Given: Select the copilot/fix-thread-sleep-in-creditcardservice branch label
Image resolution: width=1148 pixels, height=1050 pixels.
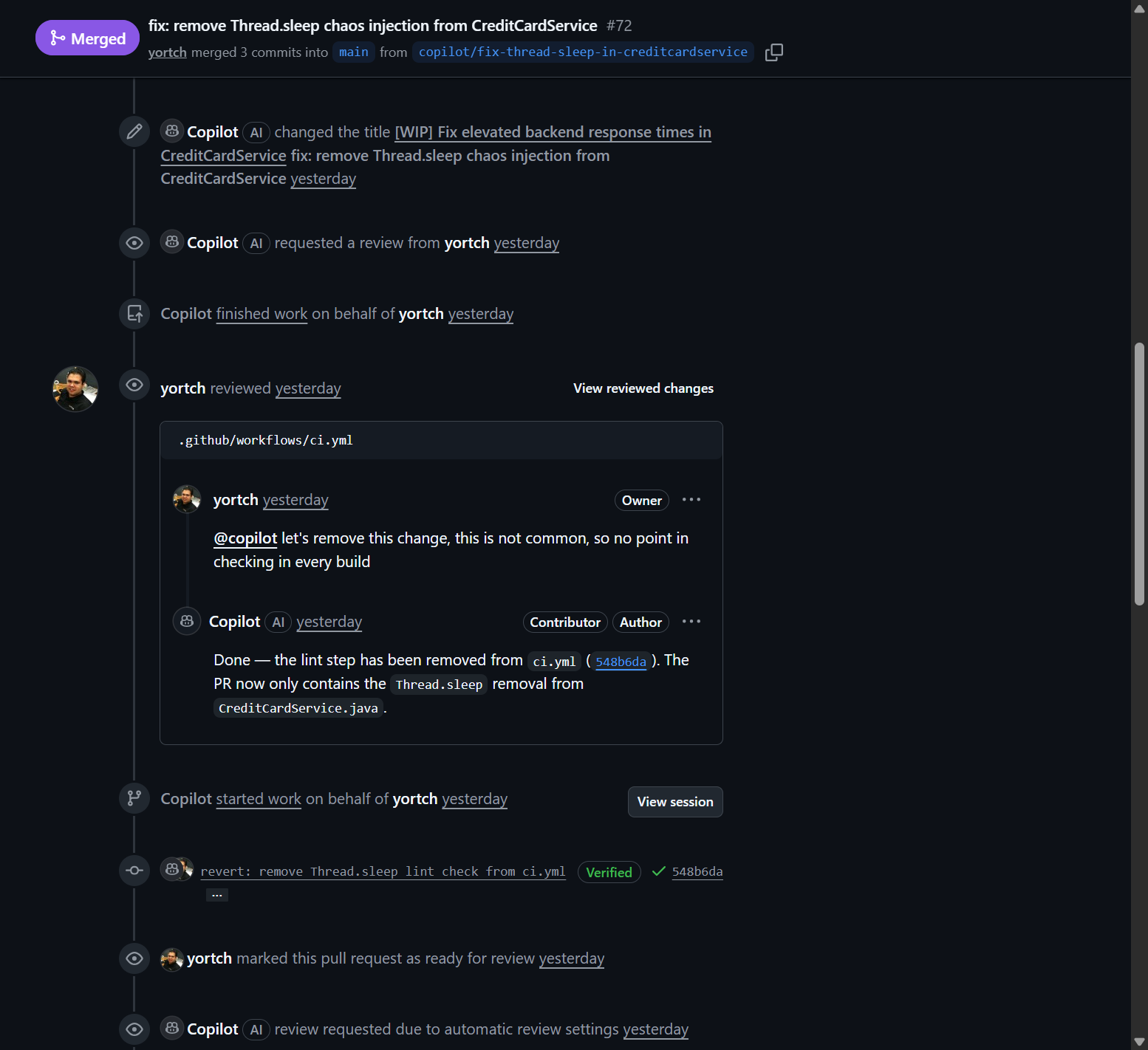Looking at the screenshot, I should (583, 52).
